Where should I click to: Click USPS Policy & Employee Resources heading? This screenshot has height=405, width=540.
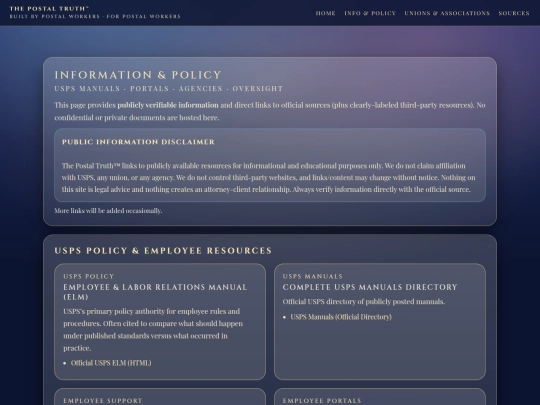[x=163, y=250]
